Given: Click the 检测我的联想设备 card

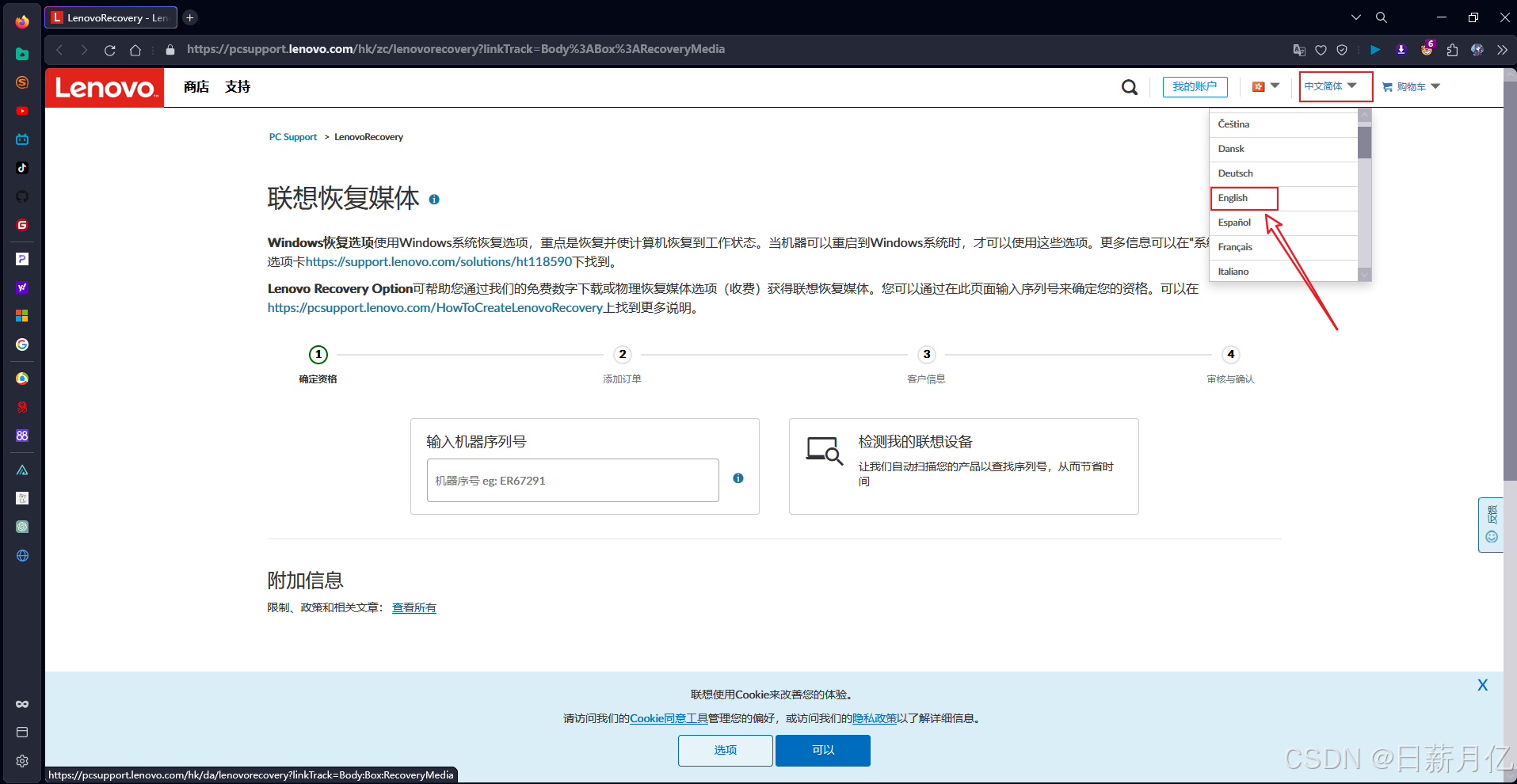Looking at the screenshot, I should tap(964, 466).
